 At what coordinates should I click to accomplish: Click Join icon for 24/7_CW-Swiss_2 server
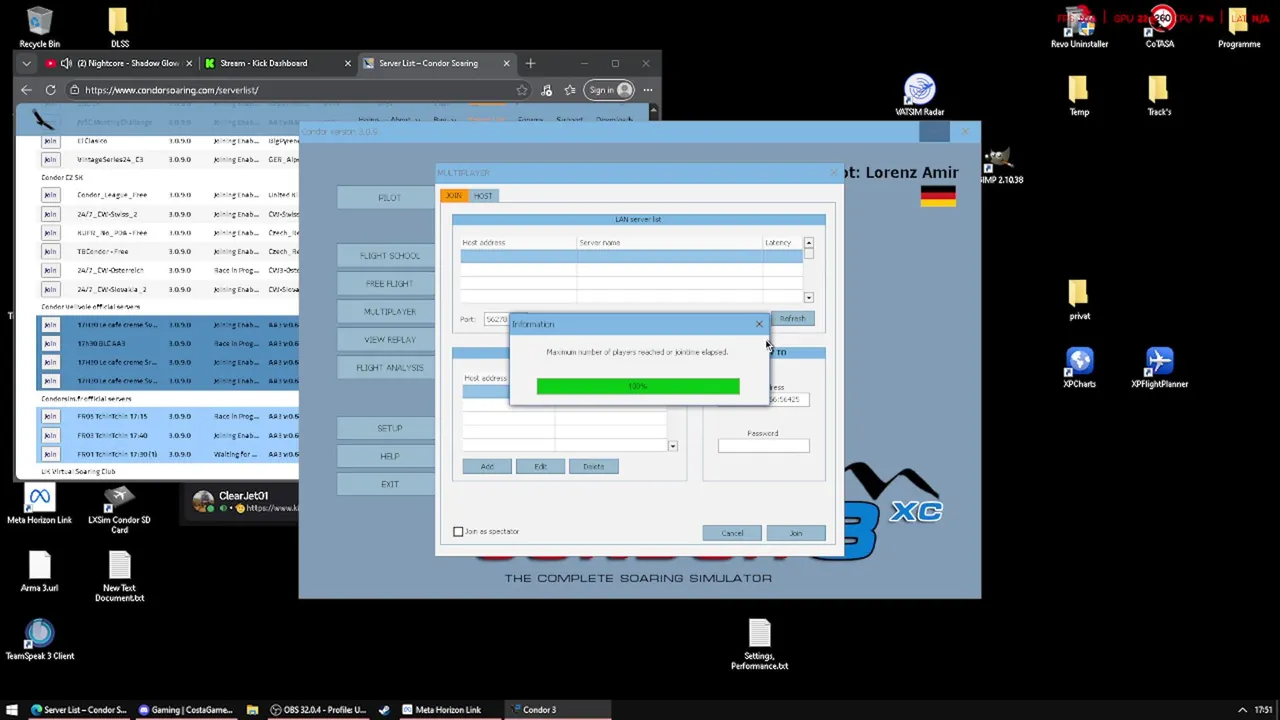click(x=50, y=214)
